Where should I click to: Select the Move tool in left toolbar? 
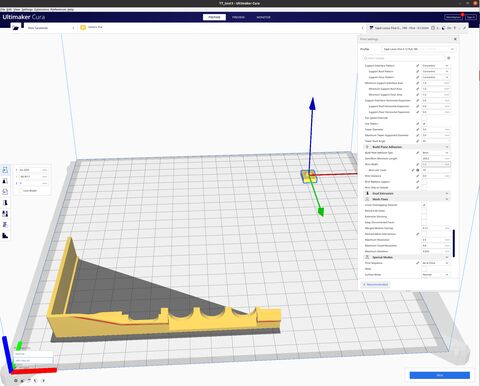tap(5, 170)
